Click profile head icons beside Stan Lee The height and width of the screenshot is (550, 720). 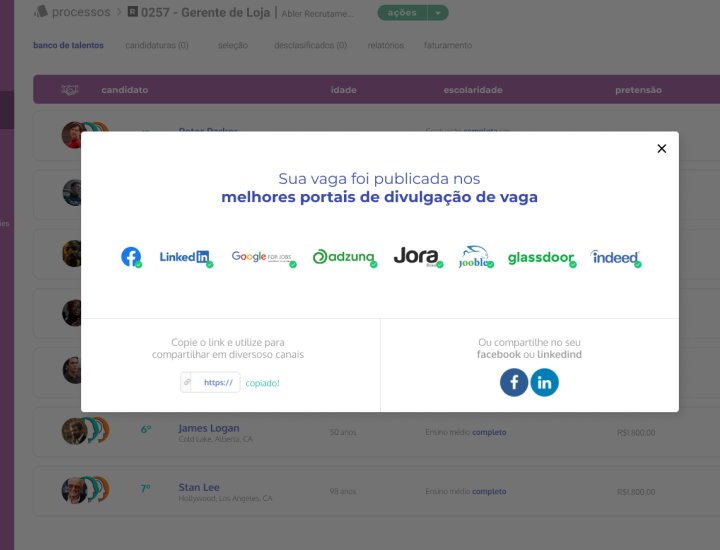click(98, 489)
